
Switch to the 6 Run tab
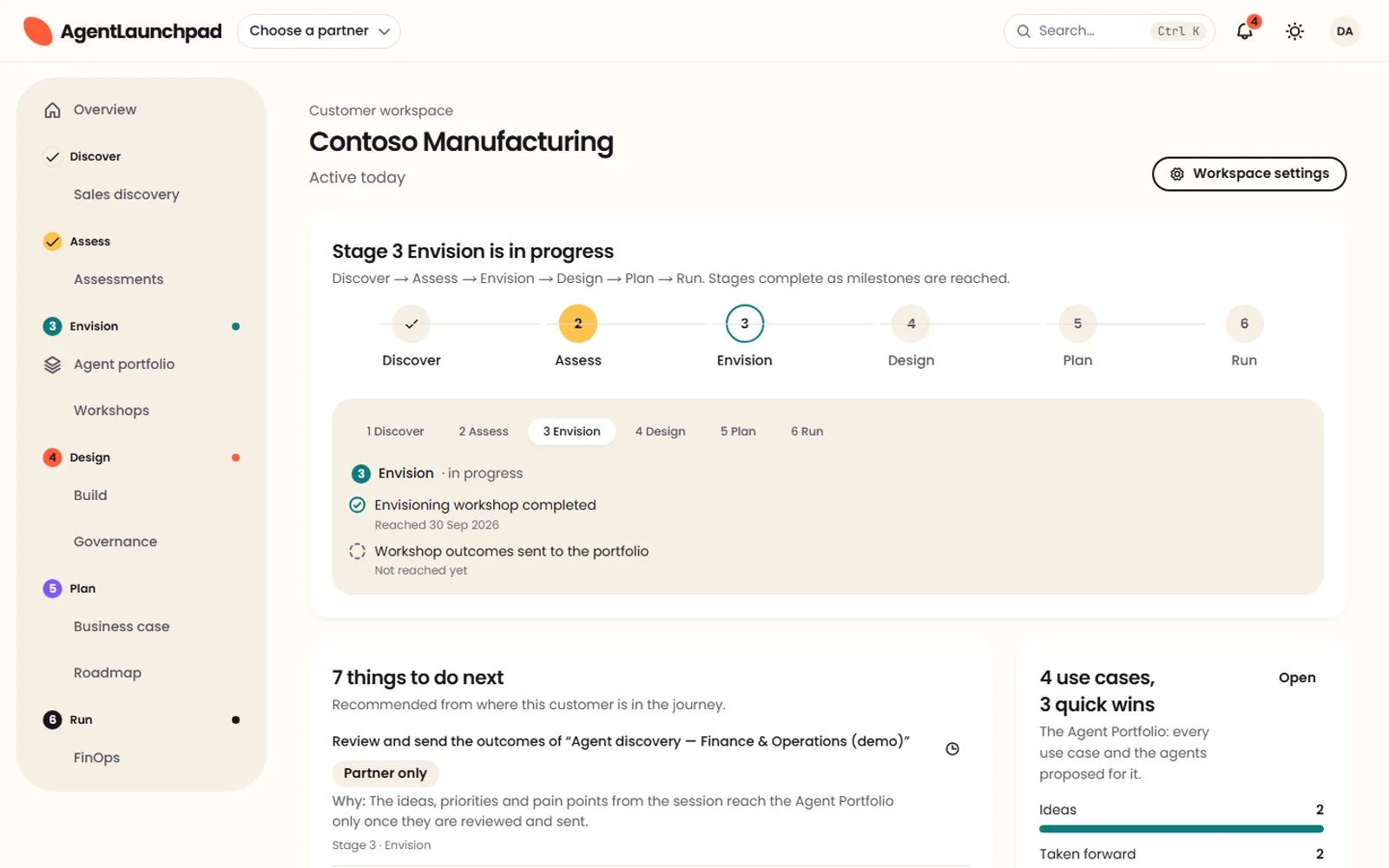tap(807, 431)
